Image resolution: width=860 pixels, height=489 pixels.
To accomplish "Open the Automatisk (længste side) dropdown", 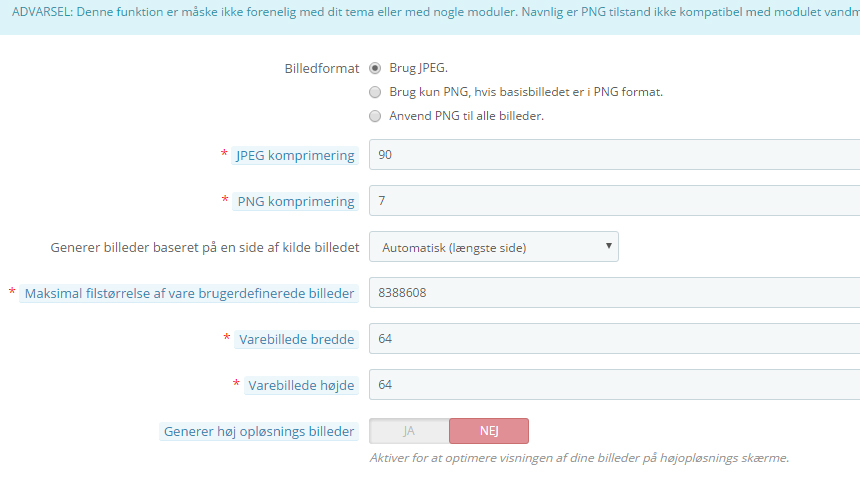I will (x=494, y=247).
